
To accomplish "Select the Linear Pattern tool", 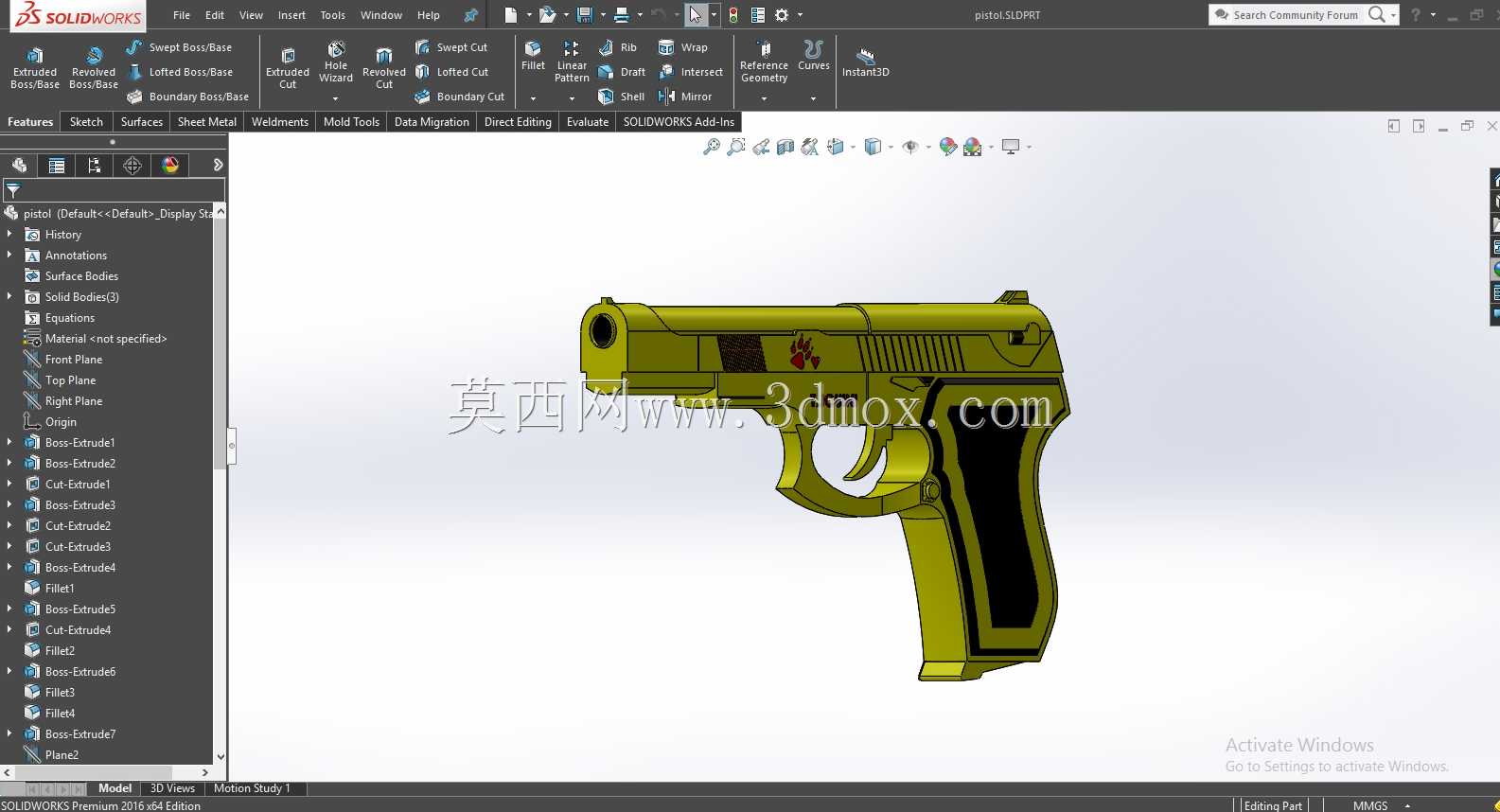I will pyautogui.click(x=572, y=62).
